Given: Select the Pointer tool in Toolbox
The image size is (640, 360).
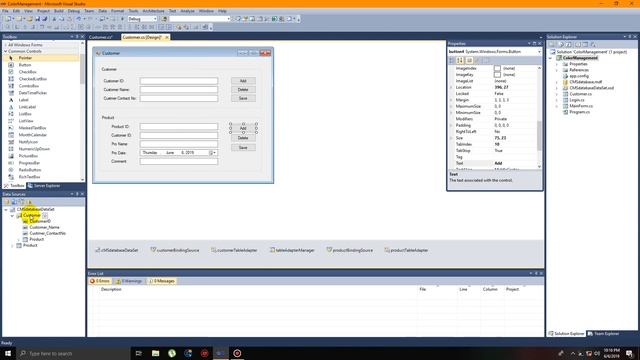Looking at the screenshot, I should point(41,58).
